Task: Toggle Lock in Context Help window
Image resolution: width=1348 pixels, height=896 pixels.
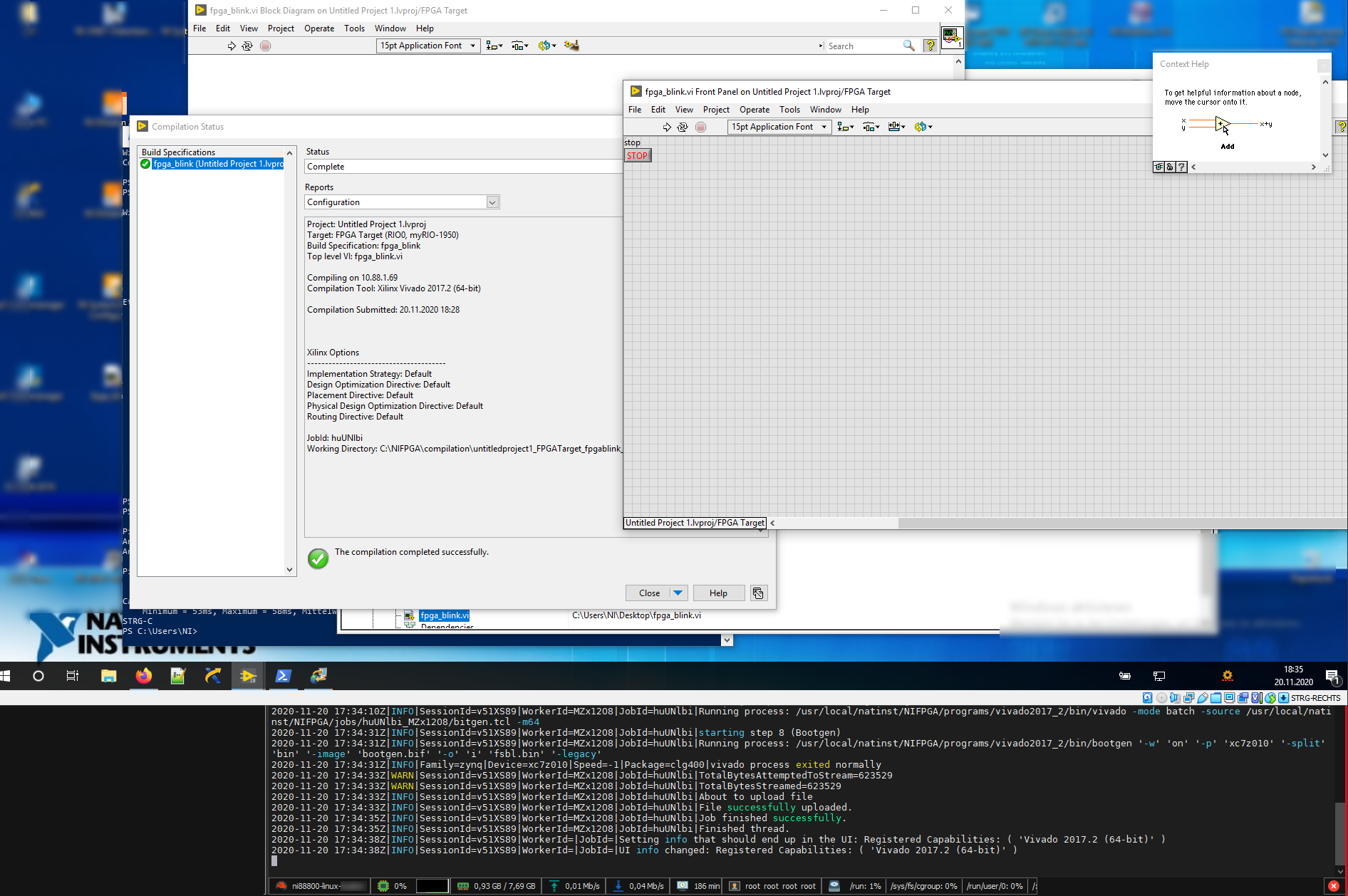Action: (1170, 167)
